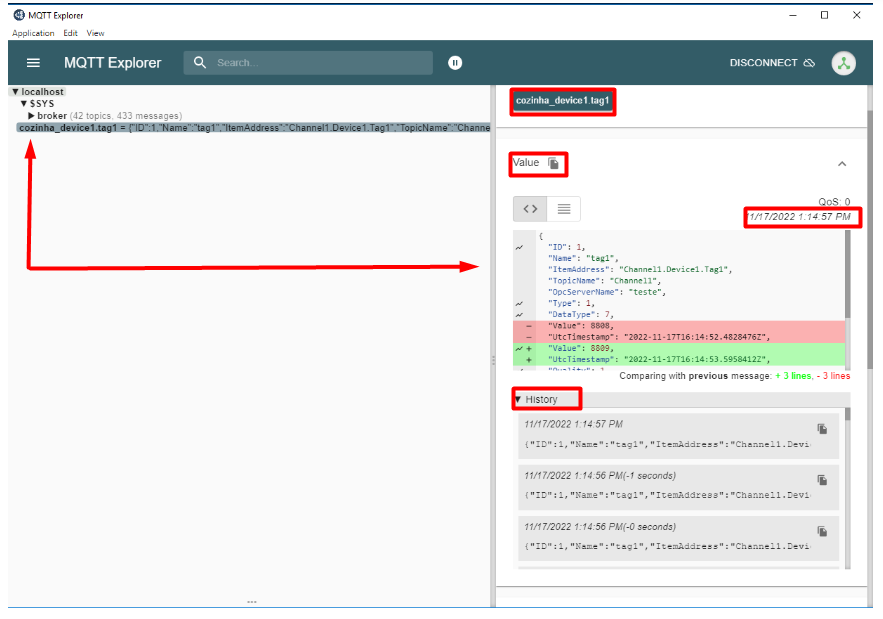Copy the 1:14:57 PM history entry
The width and height of the screenshot is (883, 619).
pos(822,429)
